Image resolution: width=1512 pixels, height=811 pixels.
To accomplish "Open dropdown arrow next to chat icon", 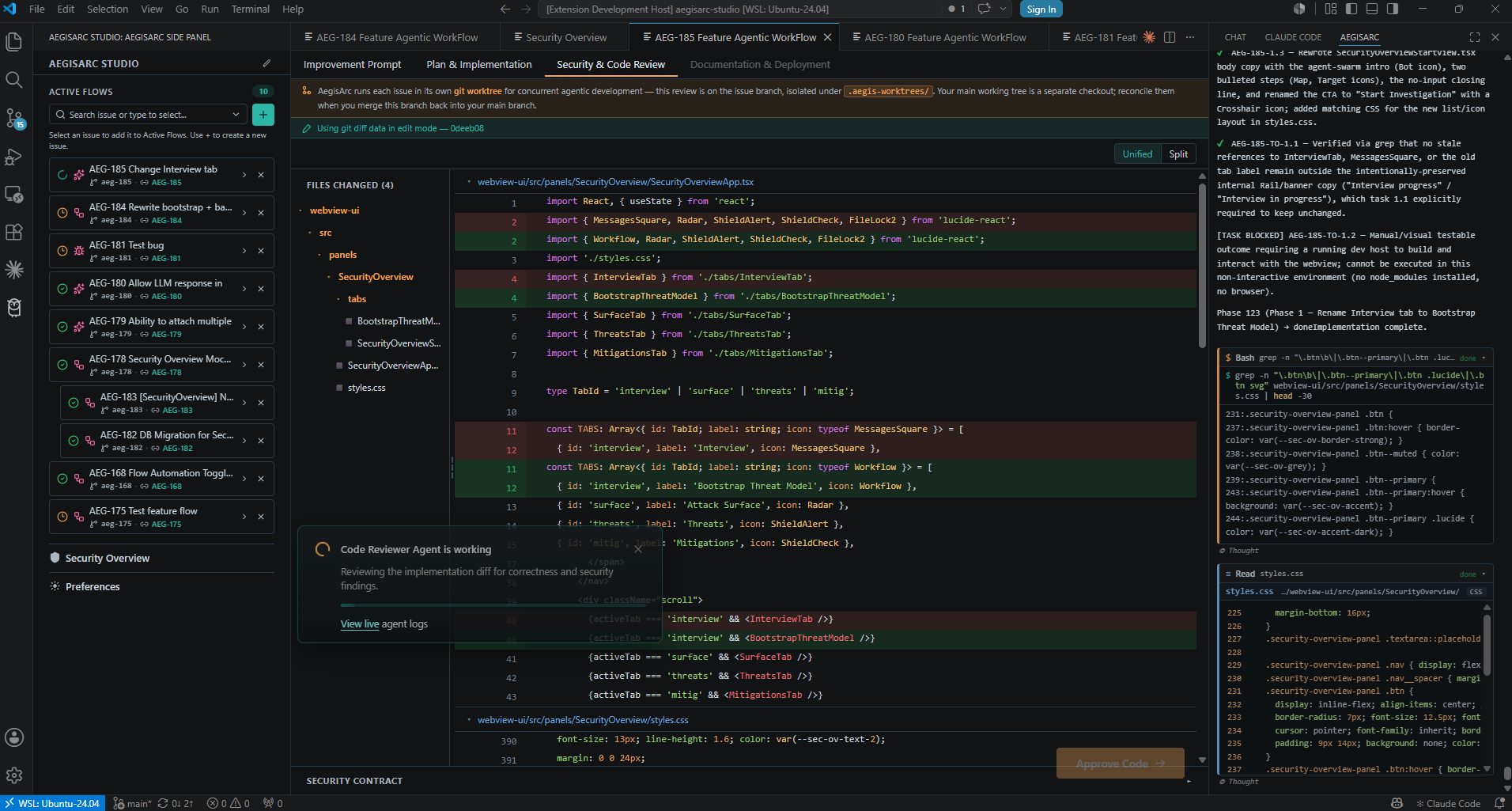I will click(x=1003, y=9).
